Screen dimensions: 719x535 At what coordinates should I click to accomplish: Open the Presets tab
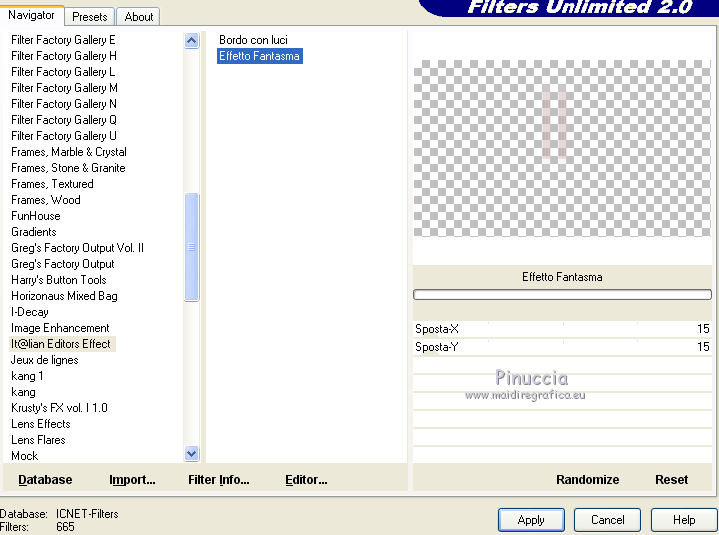click(x=90, y=17)
